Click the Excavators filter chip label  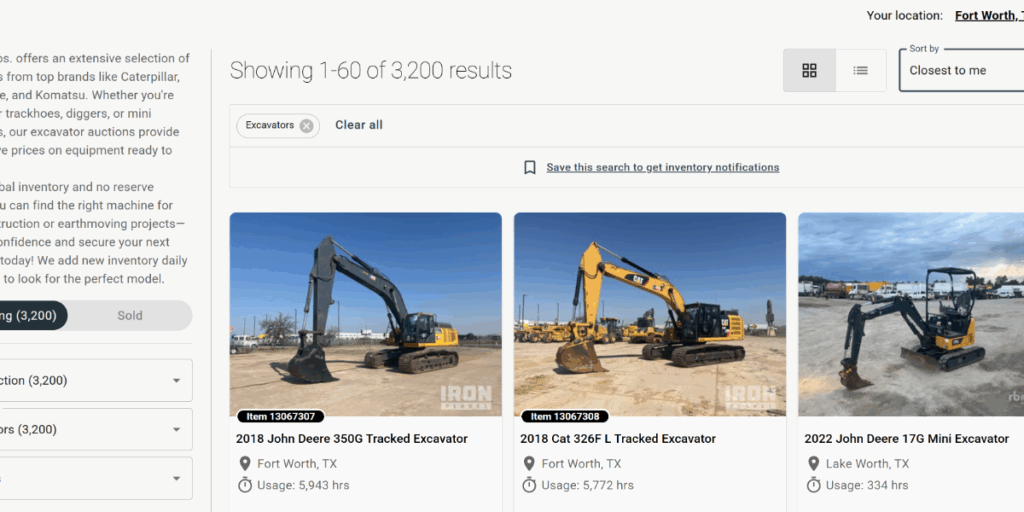click(x=270, y=125)
